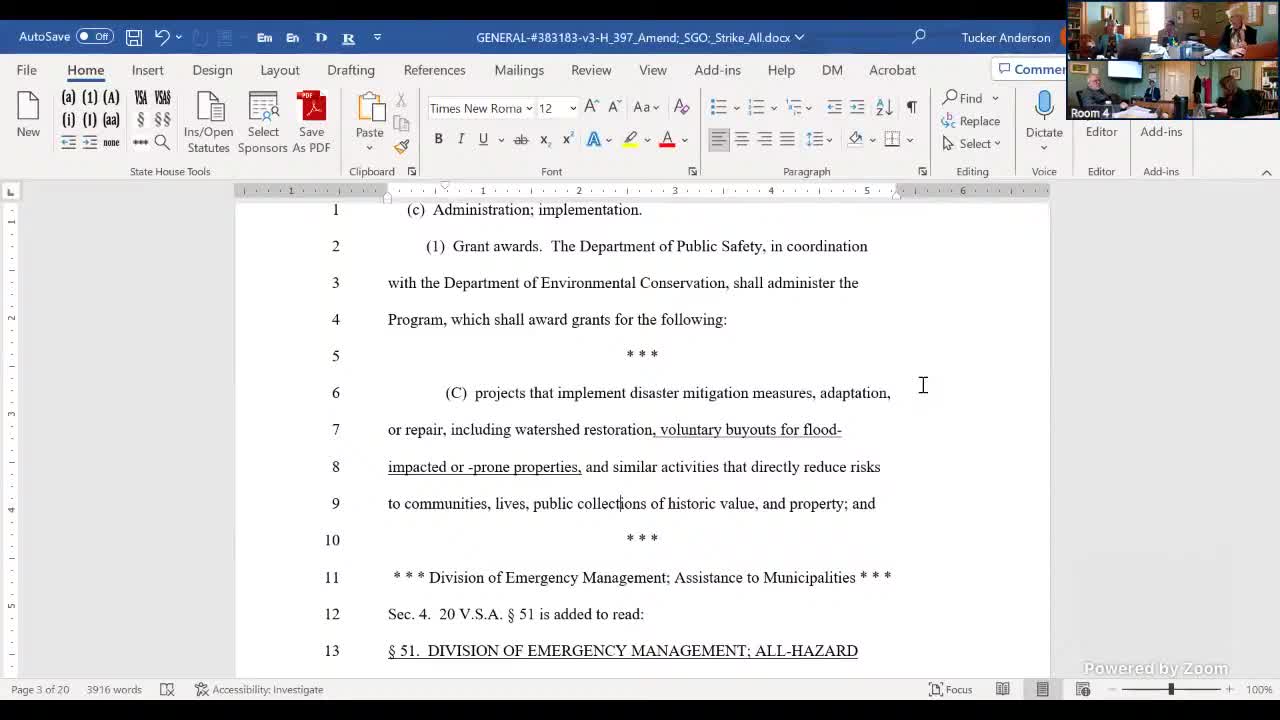Image resolution: width=1280 pixels, height=720 pixels.
Task: Toggle superscript formatting
Action: click(568, 139)
